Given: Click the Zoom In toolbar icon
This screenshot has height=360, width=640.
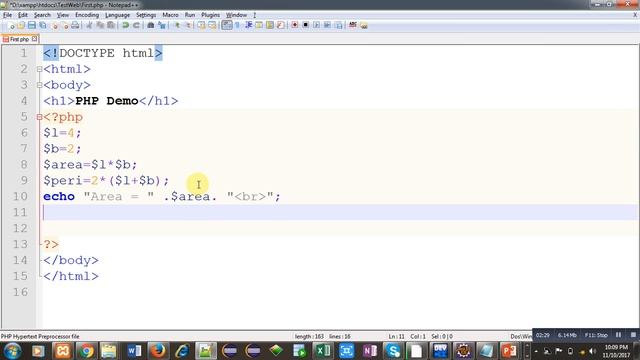Looking at the screenshot, I should (177, 25).
